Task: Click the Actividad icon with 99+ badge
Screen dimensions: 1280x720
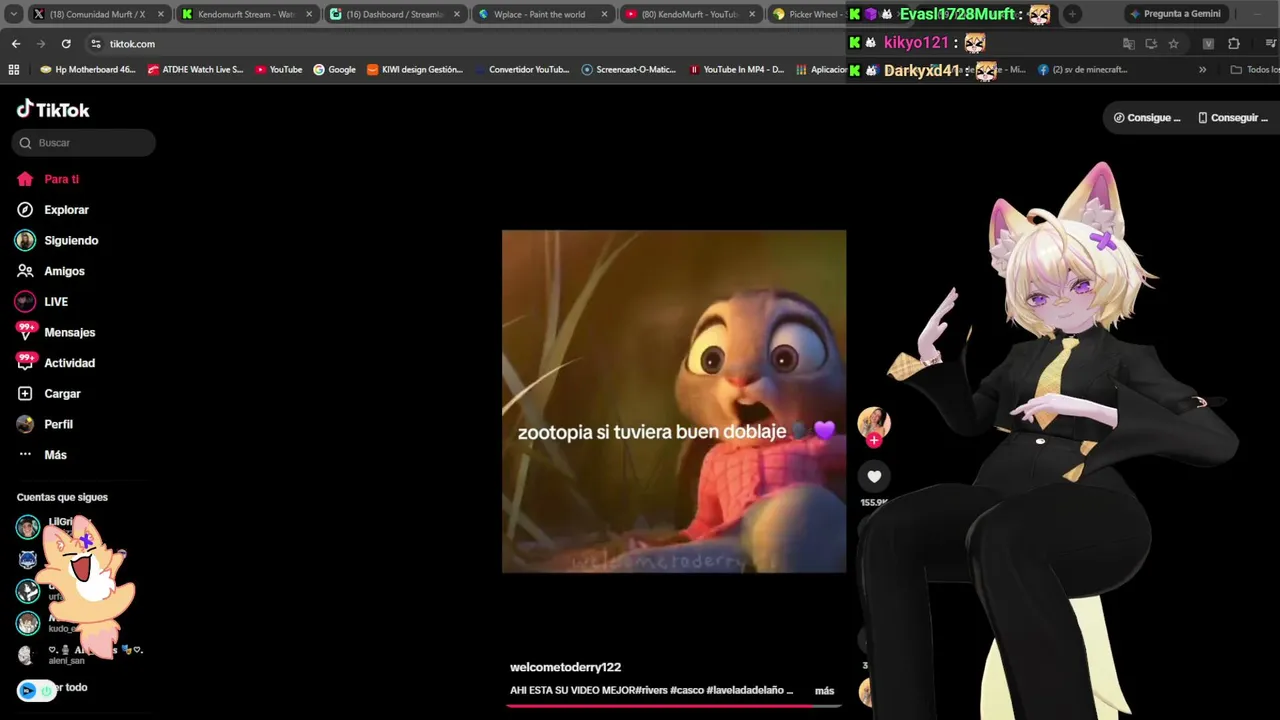Action: (25, 363)
